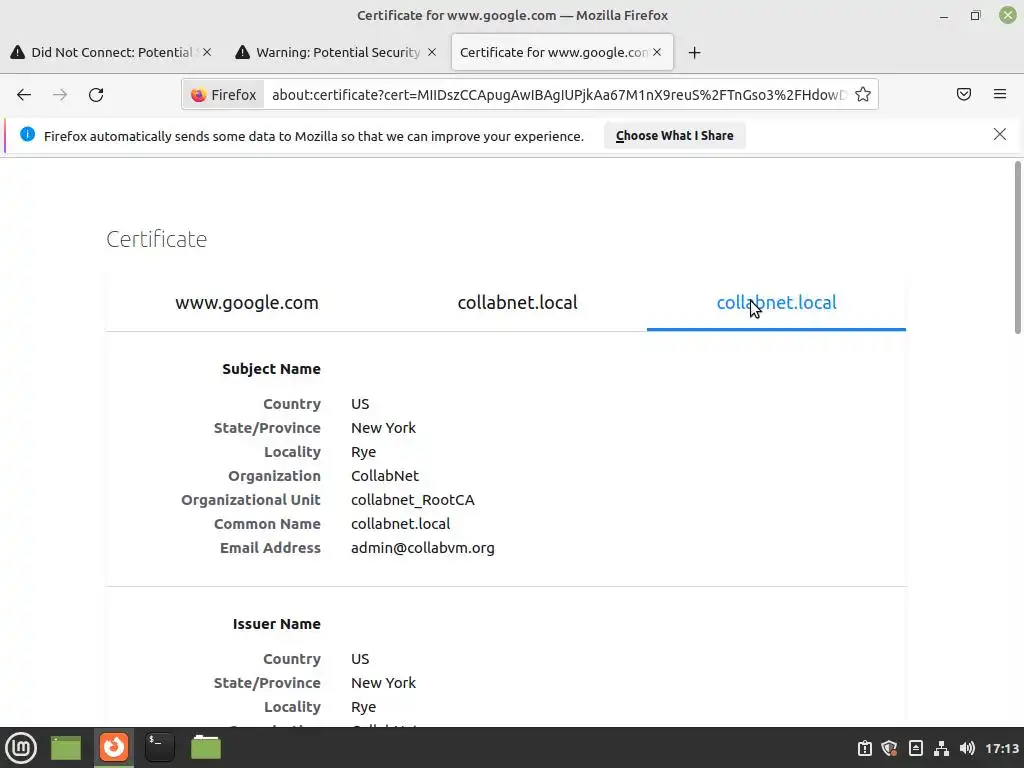This screenshot has height=768, width=1024.
Task: Click the admin@collabvm.org email value
Action: click(423, 548)
